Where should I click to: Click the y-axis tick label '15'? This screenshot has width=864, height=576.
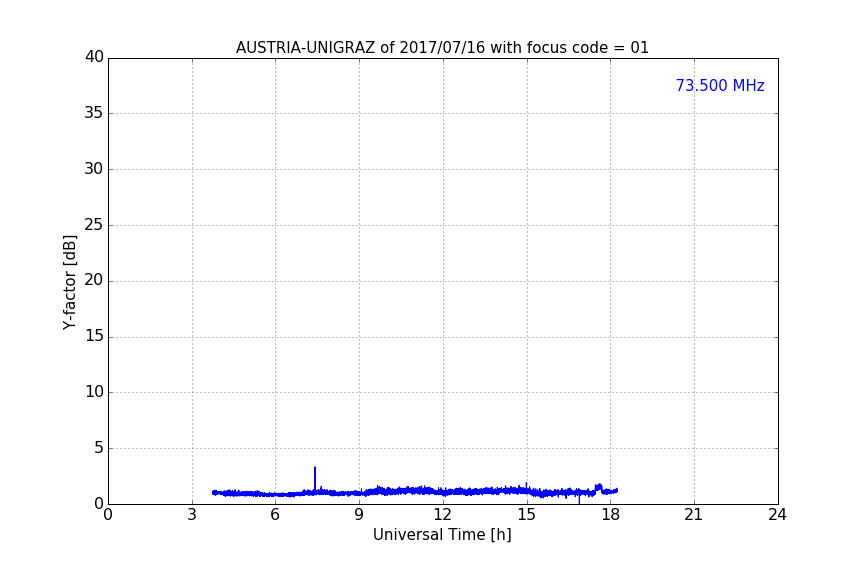94,336
